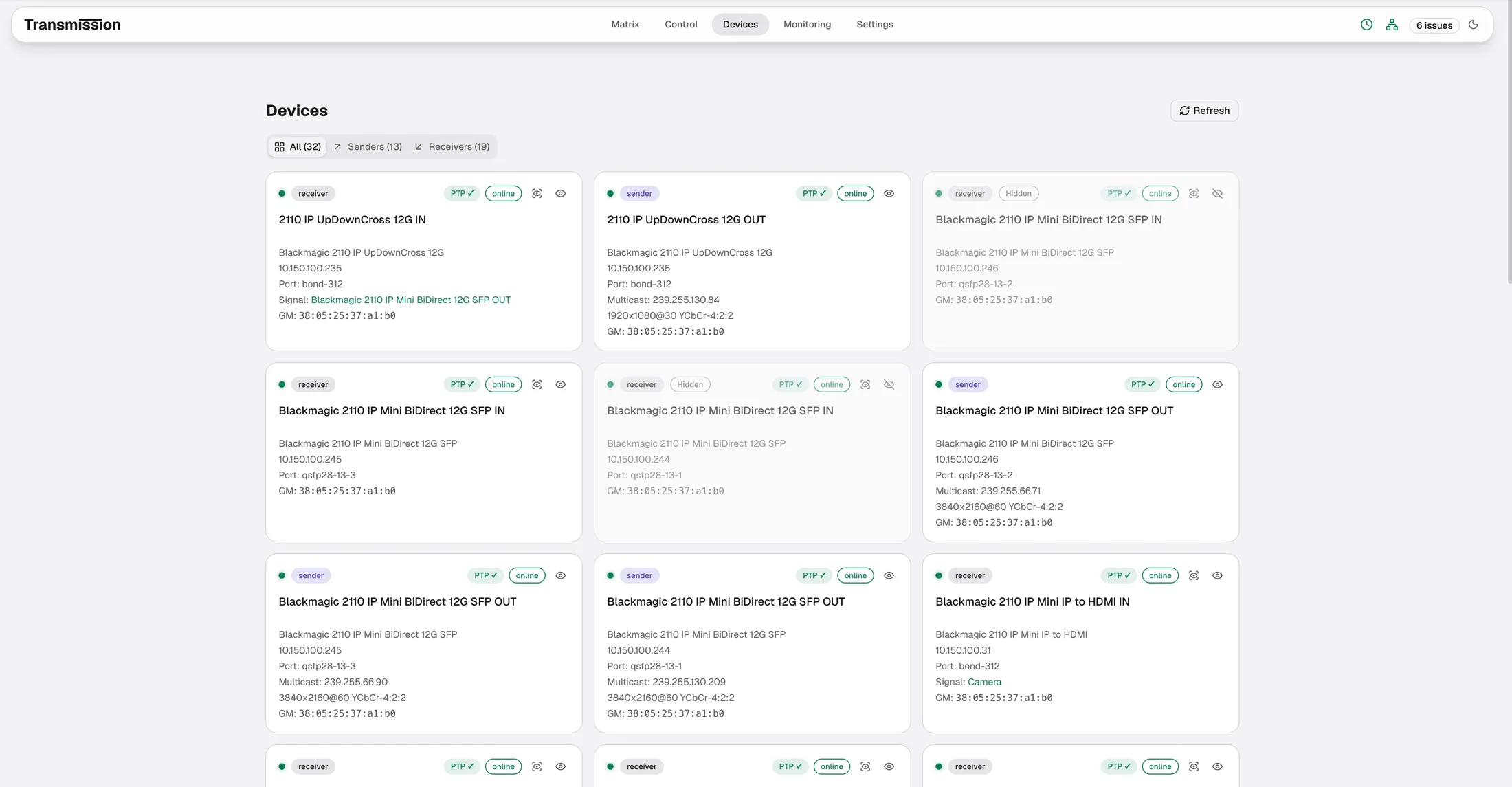Hide the BiDirect SFP OUT sender at 10.150.100.244
This screenshot has width=1512, height=787.
pos(889,576)
